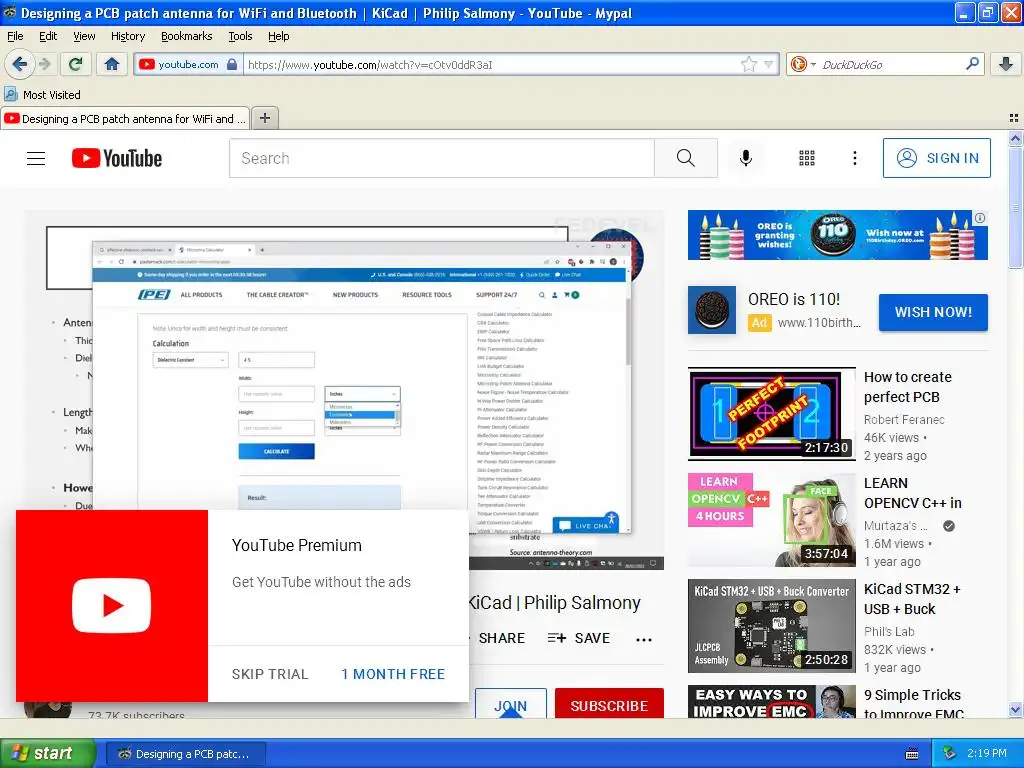Click the "KiCad STM32 + USB + Buck" title
Screen dimensions: 1024x768
(x=912, y=599)
